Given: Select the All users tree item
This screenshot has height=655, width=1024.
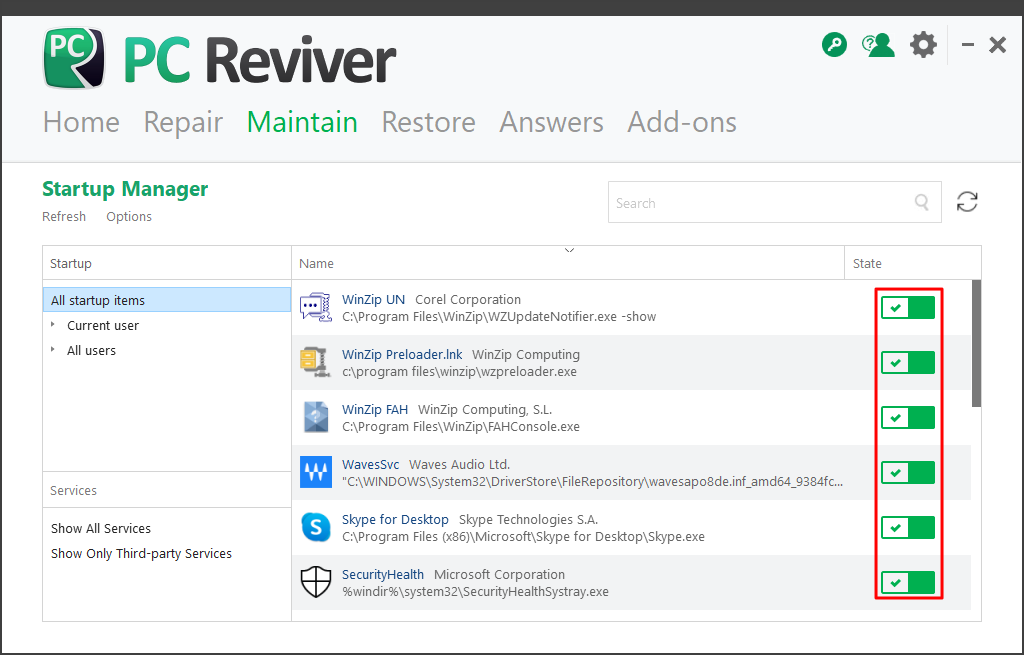Looking at the screenshot, I should coord(91,350).
